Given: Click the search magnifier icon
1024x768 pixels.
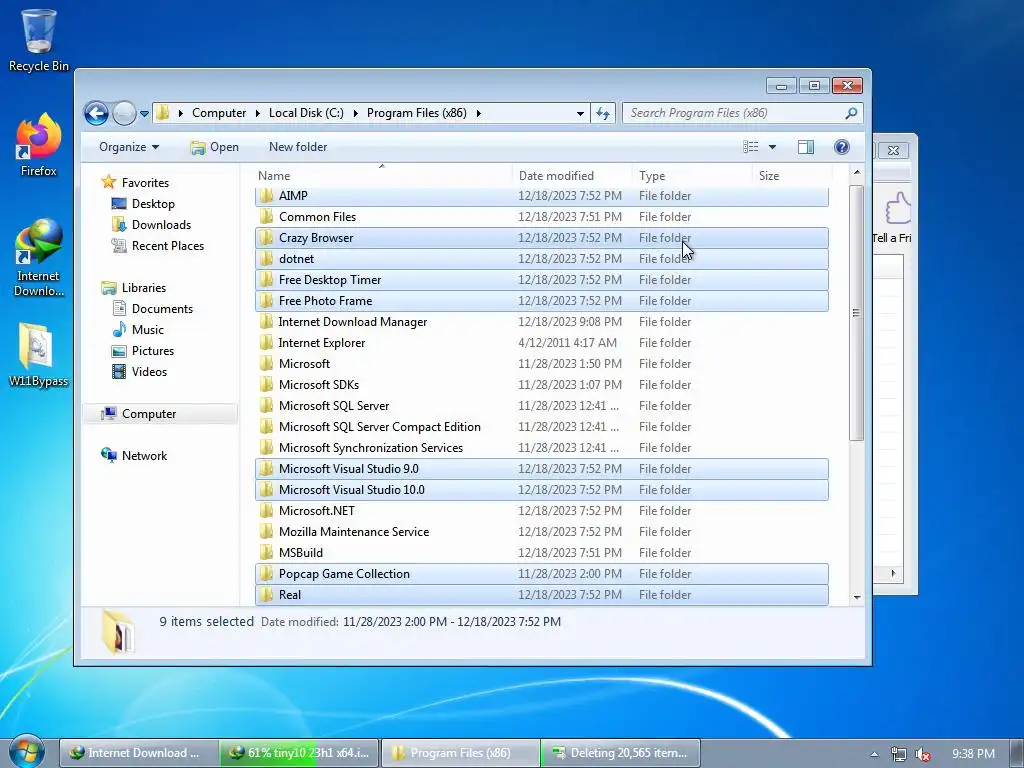Looking at the screenshot, I should pyautogui.click(x=851, y=114).
